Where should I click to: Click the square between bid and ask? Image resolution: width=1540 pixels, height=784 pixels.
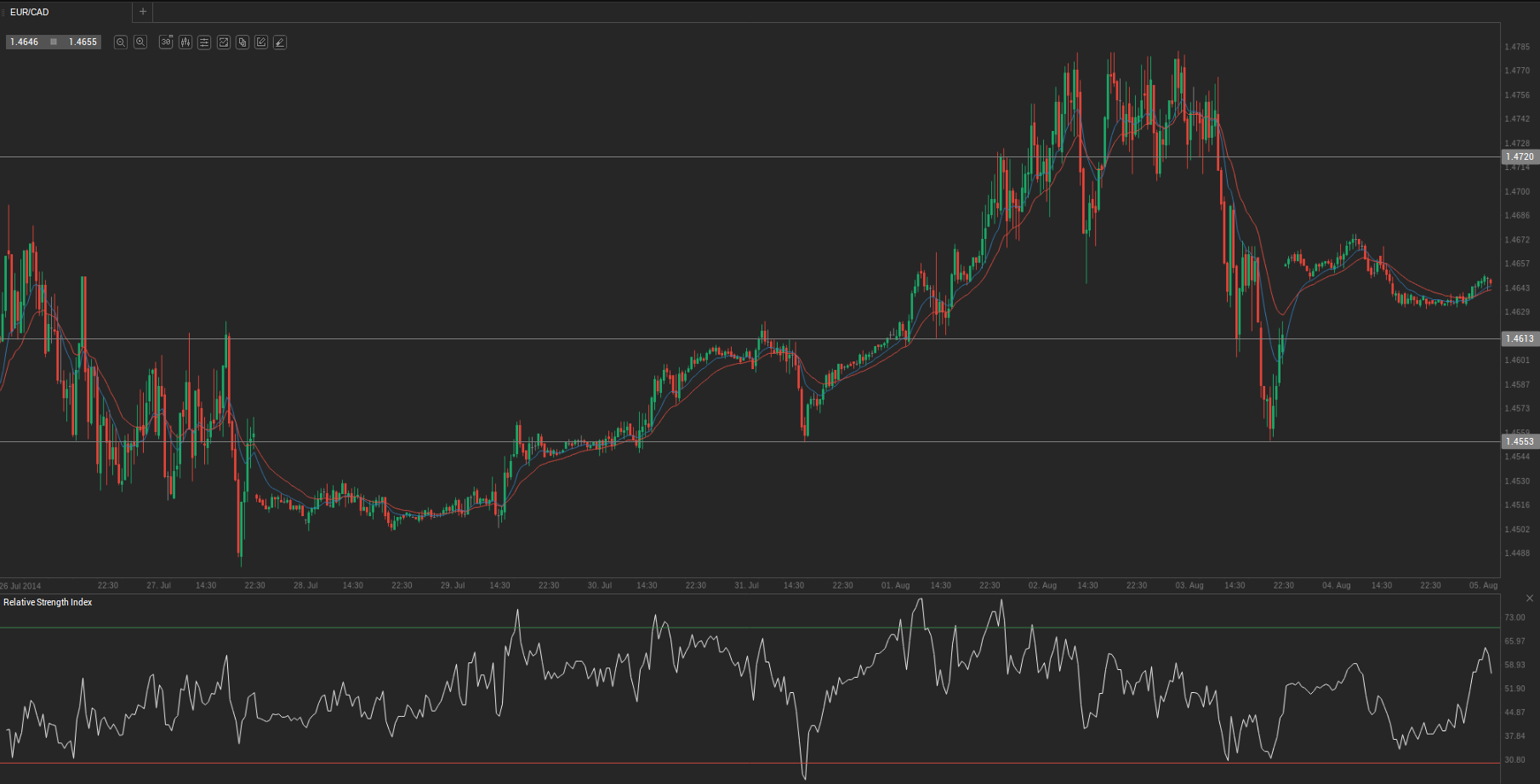54,42
